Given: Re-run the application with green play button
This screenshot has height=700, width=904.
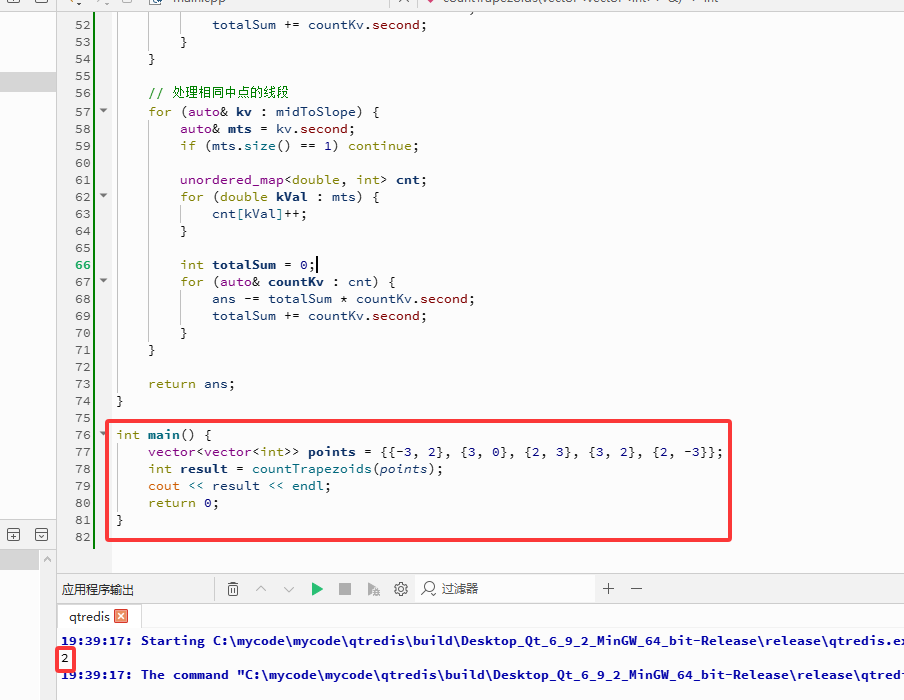Looking at the screenshot, I should [x=317, y=589].
